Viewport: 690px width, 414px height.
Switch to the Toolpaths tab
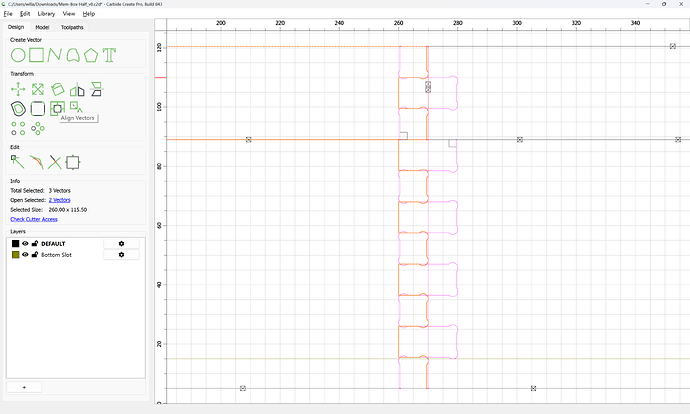(x=72, y=27)
